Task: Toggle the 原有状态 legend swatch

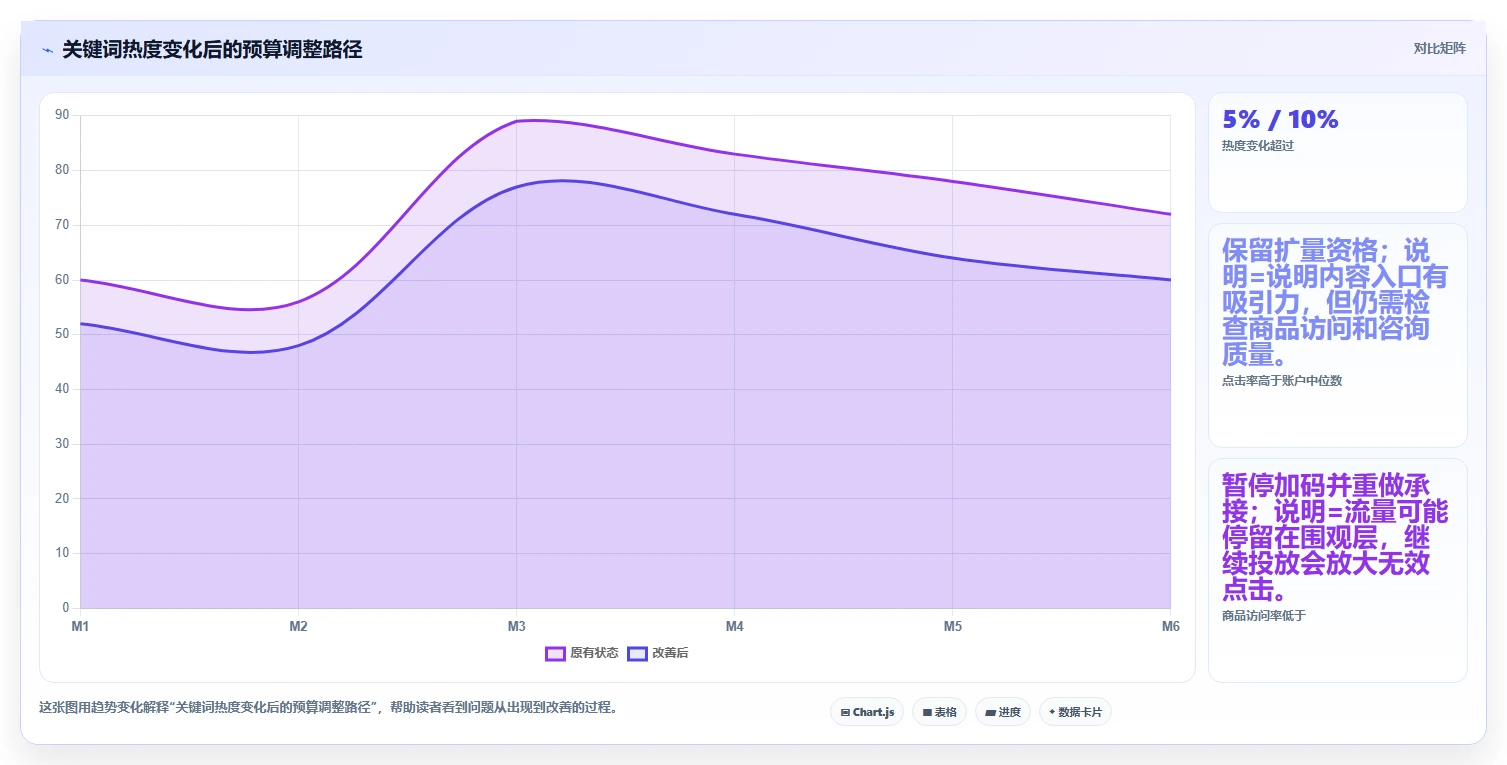Action: pos(555,653)
